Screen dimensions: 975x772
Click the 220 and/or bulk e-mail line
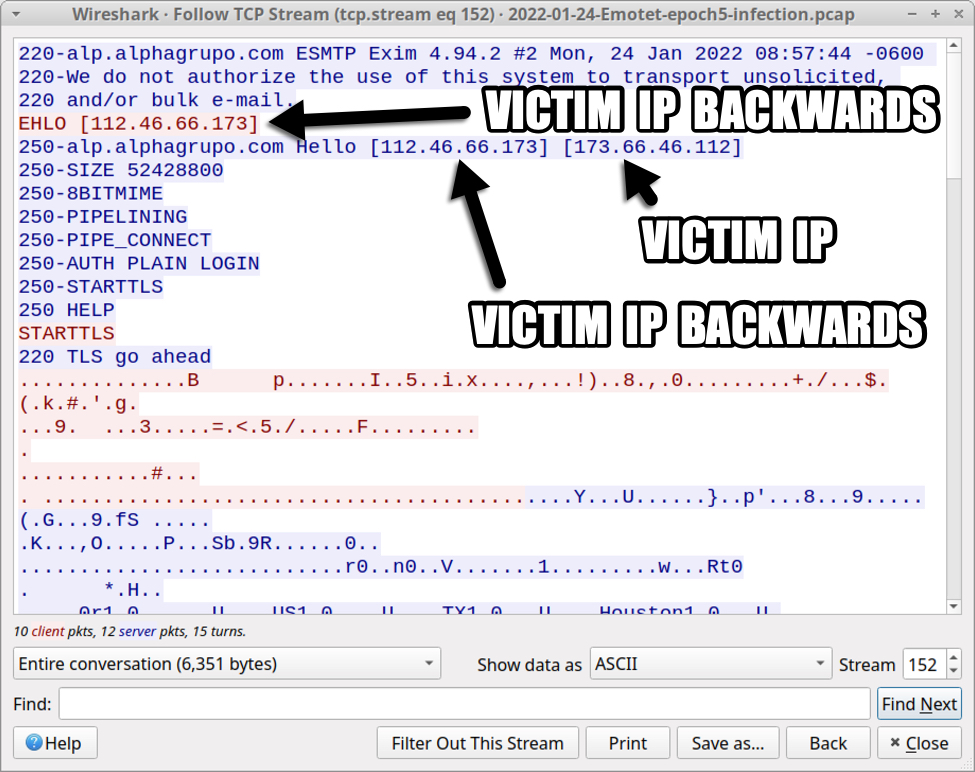pos(156,100)
